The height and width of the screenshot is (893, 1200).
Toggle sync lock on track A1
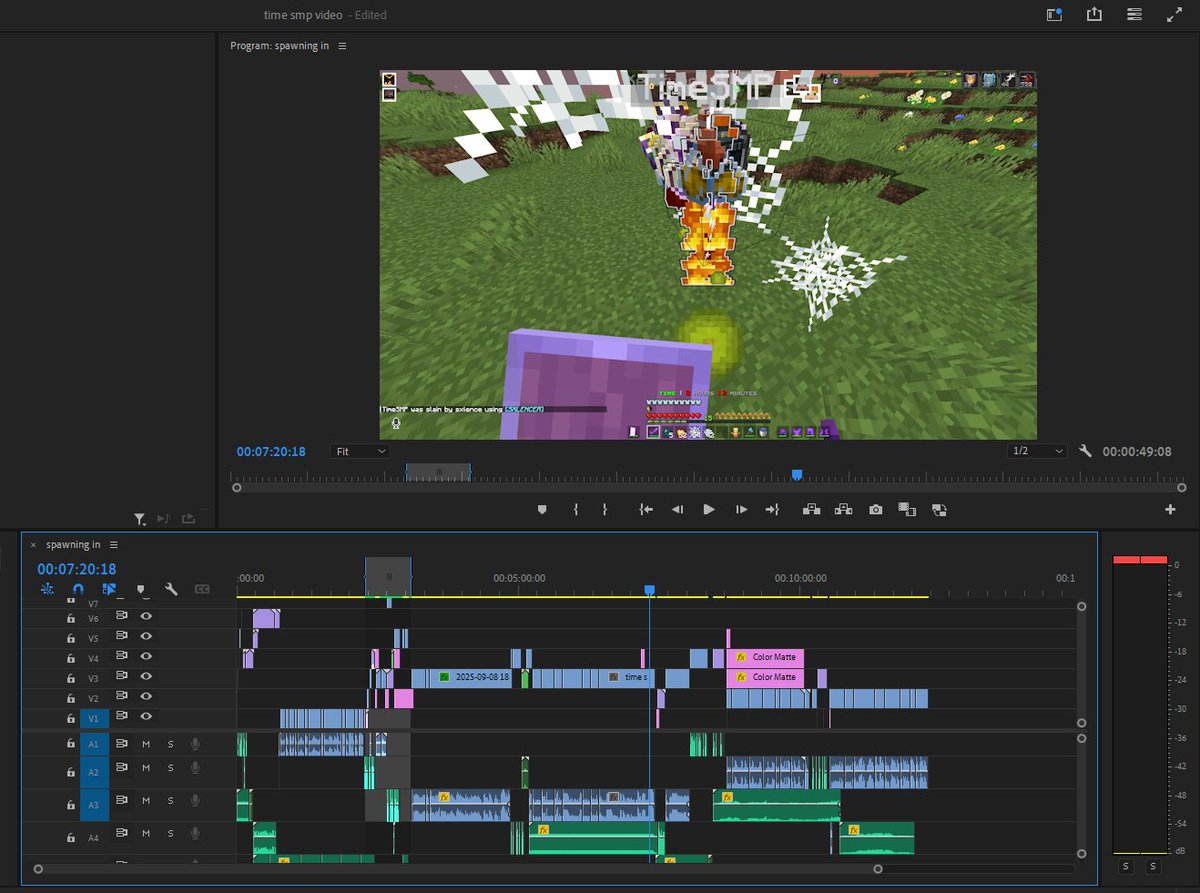[x=122, y=743]
